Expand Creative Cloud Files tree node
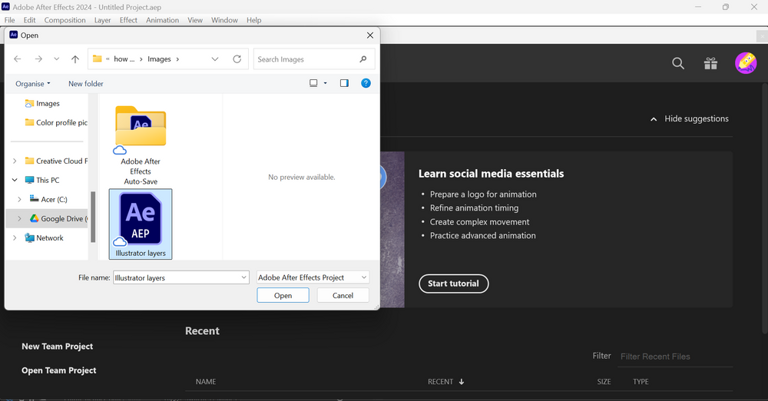The image size is (768, 401). coord(15,161)
